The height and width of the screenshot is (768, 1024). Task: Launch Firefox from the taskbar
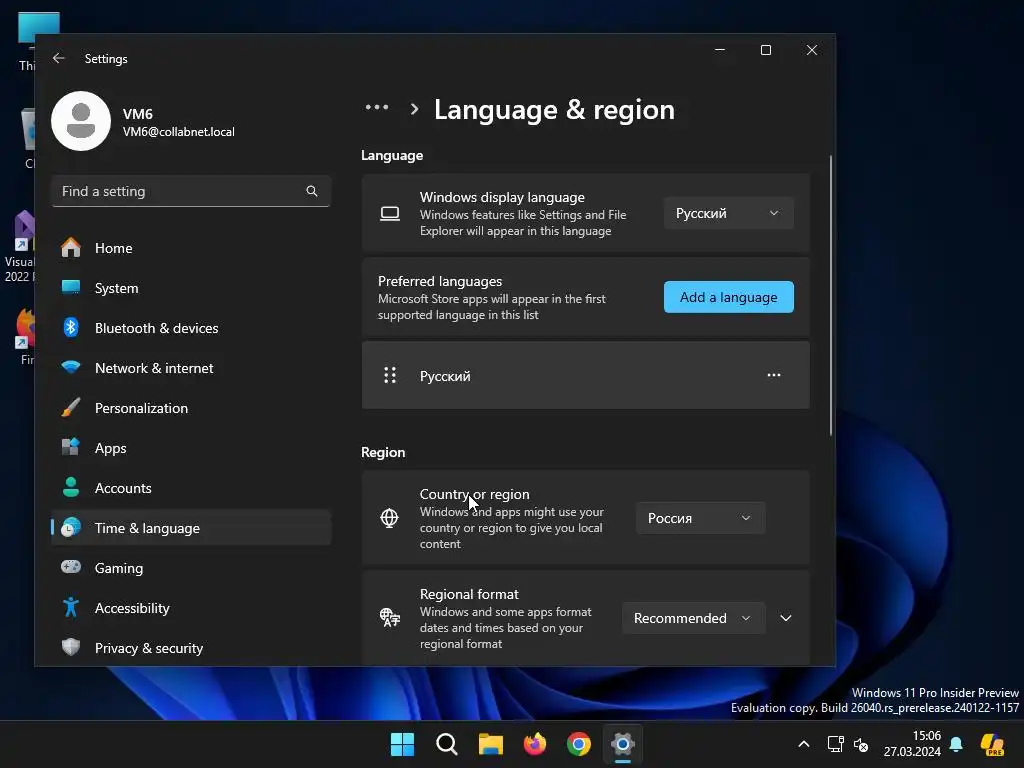tap(535, 744)
